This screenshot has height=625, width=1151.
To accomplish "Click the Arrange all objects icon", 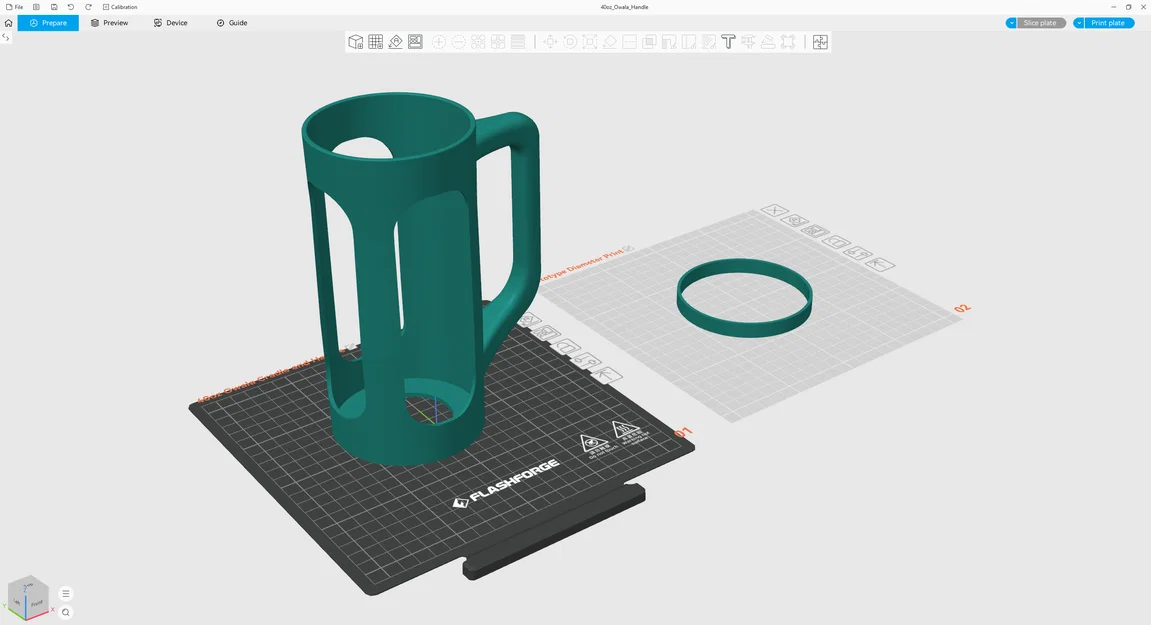I will pyautogui.click(x=415, y=42).
